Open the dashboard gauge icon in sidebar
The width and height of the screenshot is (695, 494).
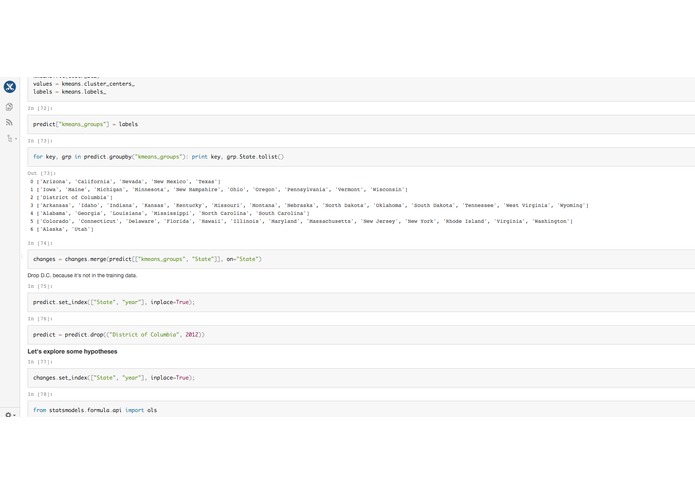pos(9,107)
